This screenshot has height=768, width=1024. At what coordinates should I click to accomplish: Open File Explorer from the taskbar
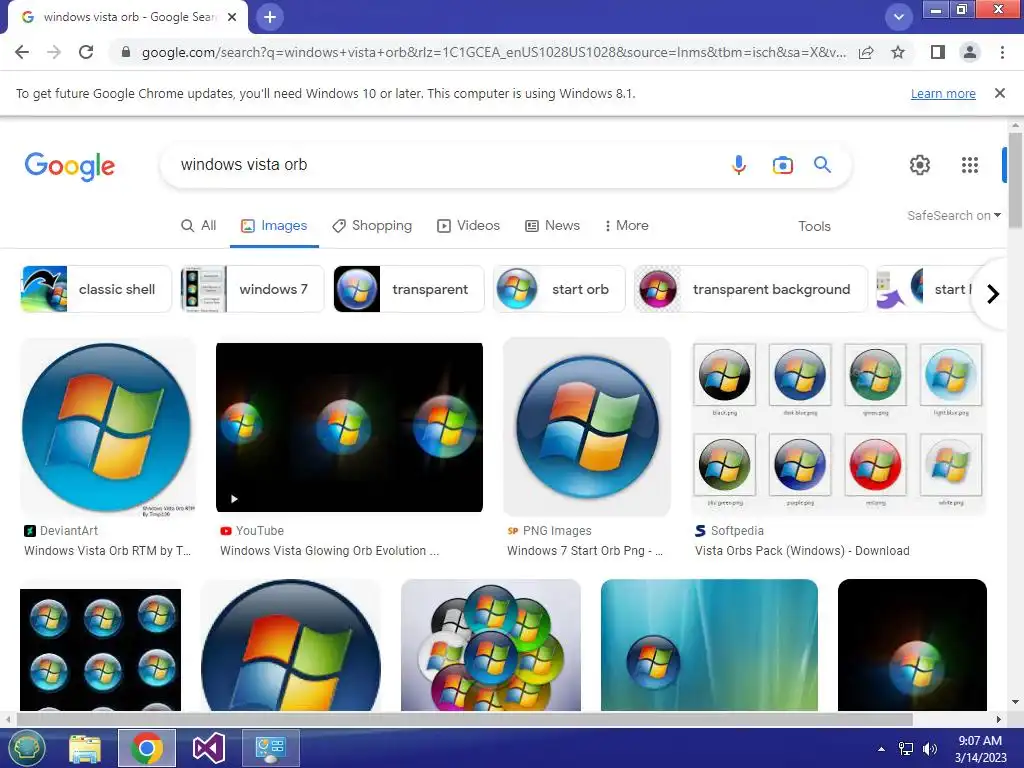tap(85, 748)
